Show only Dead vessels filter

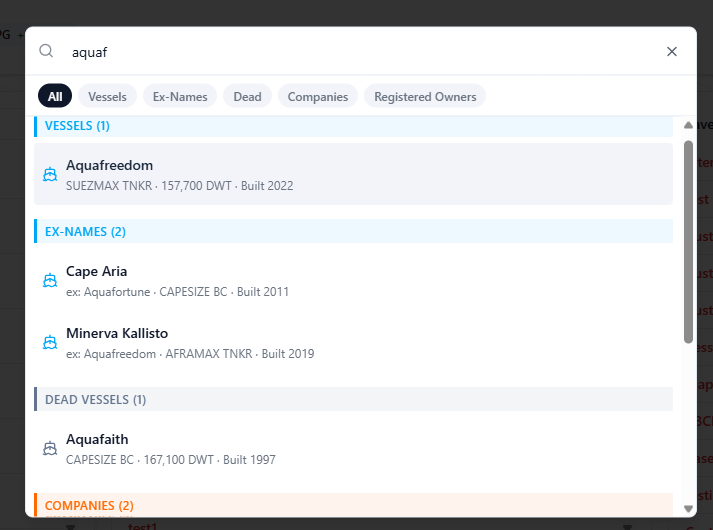tap(247, 96)
